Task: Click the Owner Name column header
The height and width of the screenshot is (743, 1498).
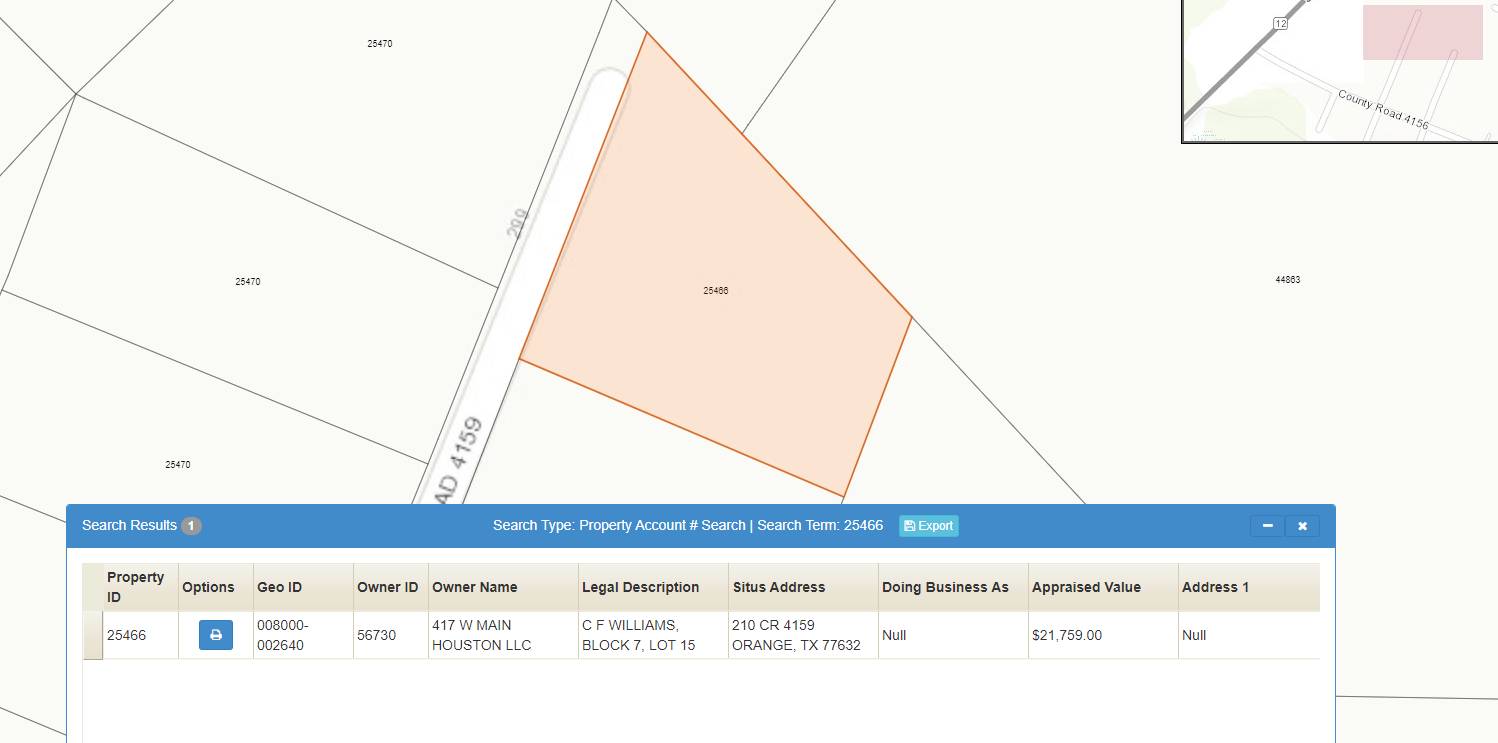Action: (x=475, y=587)
